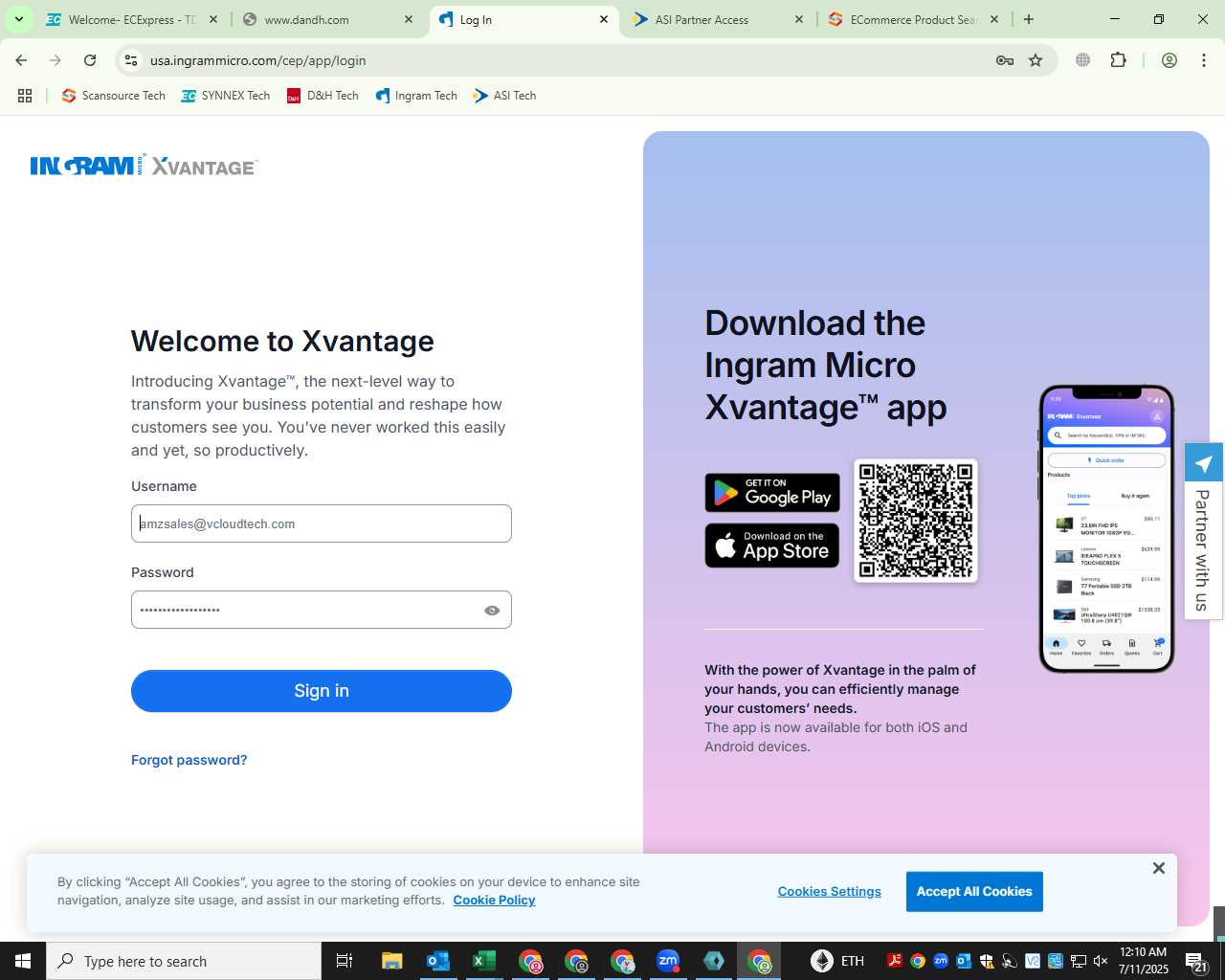Open the Extensions puzzle icon
This screenshot has height=980, width=1225.
coord(1118,60)
